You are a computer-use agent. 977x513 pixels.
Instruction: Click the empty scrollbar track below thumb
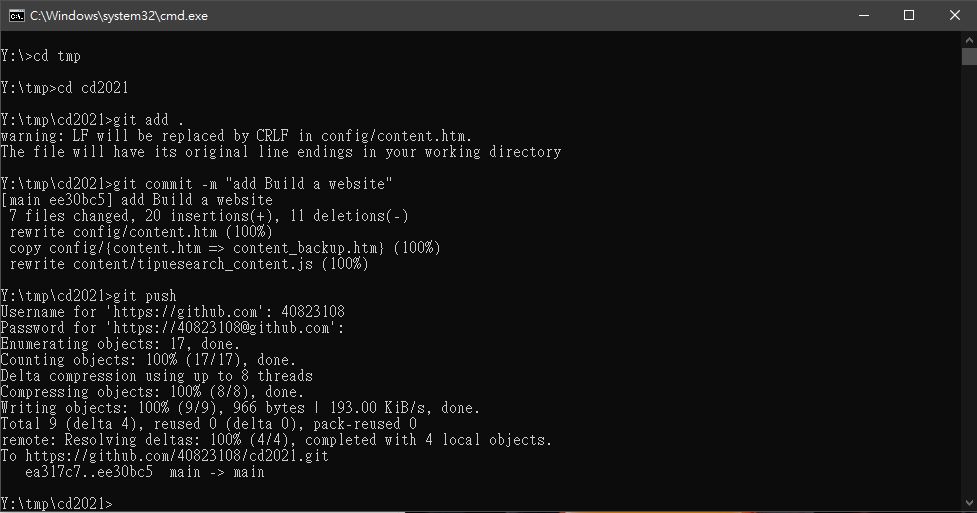tap(969, 280)
